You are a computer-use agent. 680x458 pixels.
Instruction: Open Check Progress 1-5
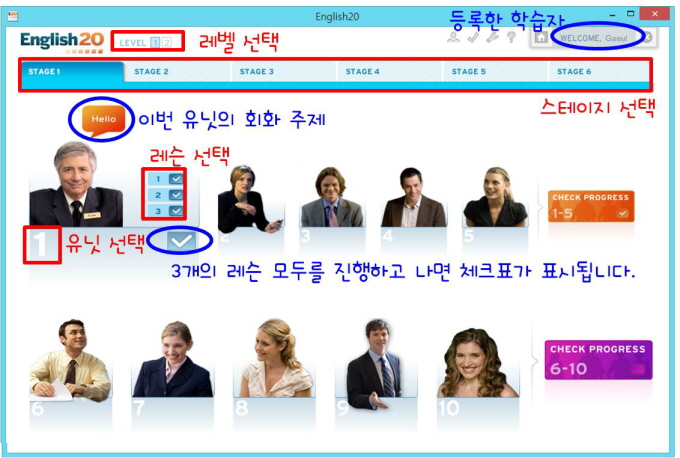click(x=591, y=205)
